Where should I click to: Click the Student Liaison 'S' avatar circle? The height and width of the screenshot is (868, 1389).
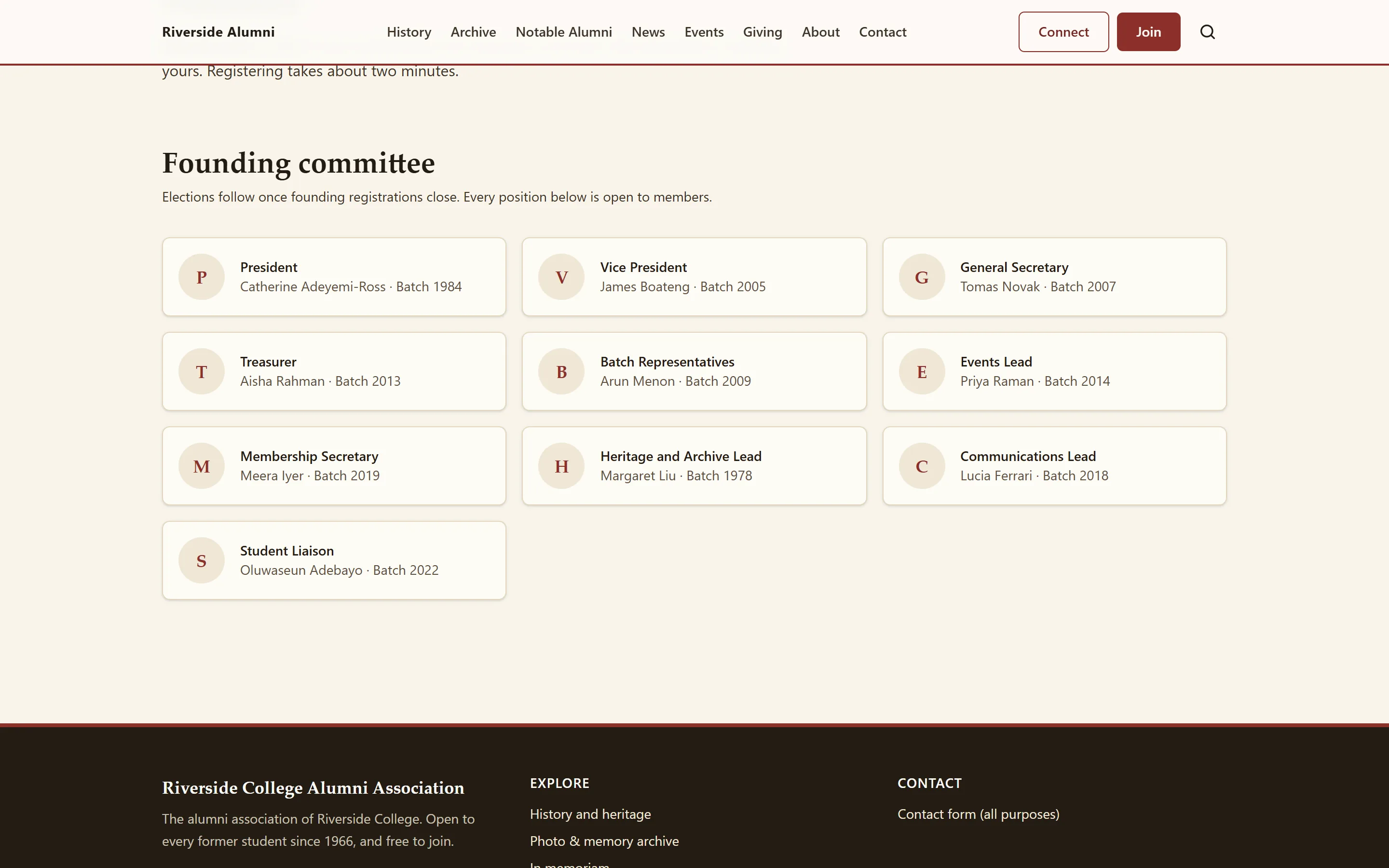click(202, 560)
